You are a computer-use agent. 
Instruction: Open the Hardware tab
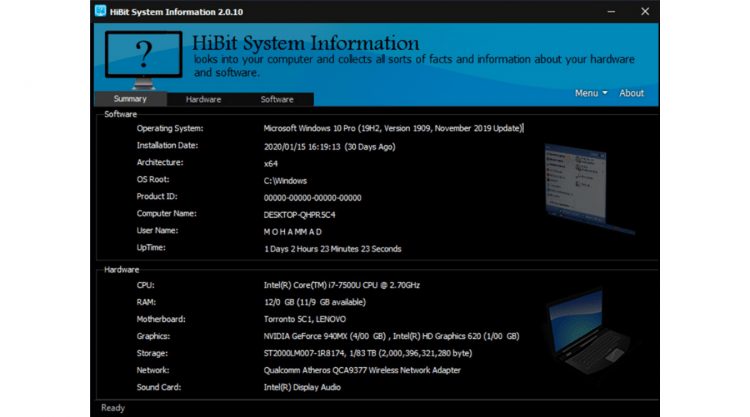point(203,99)
